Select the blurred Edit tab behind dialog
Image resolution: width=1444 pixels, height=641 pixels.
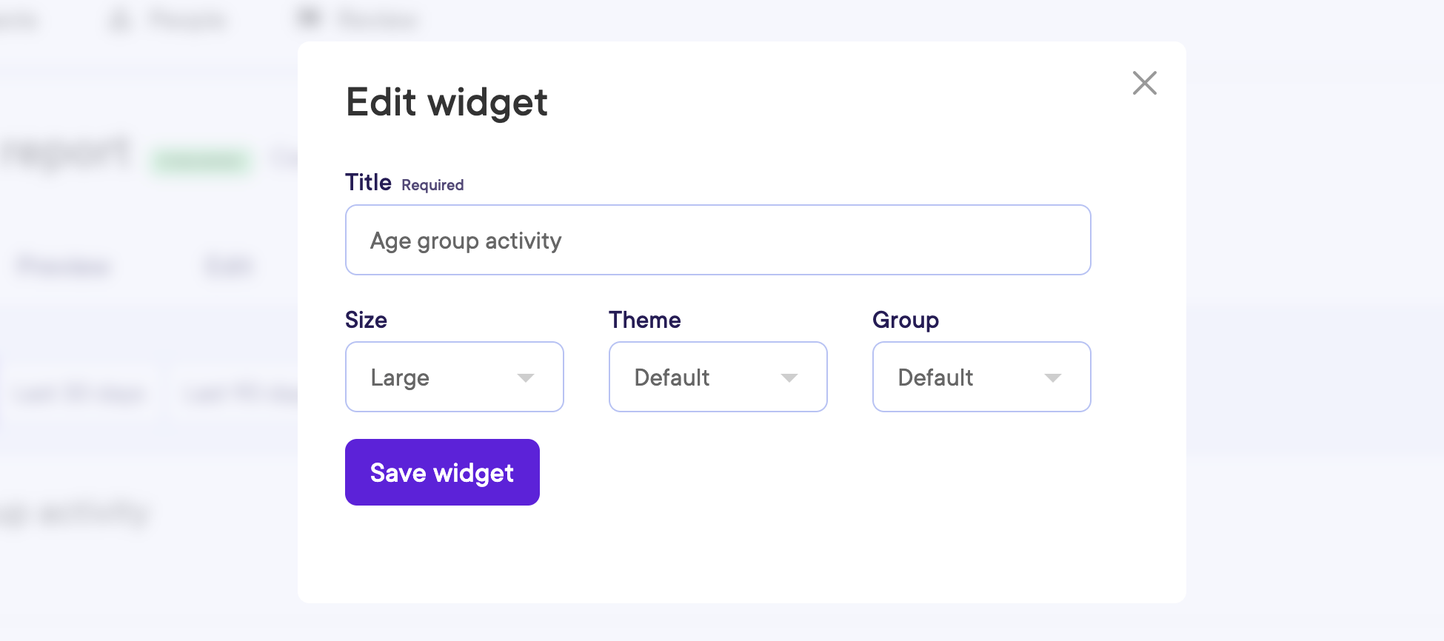[x=229, y=266]
